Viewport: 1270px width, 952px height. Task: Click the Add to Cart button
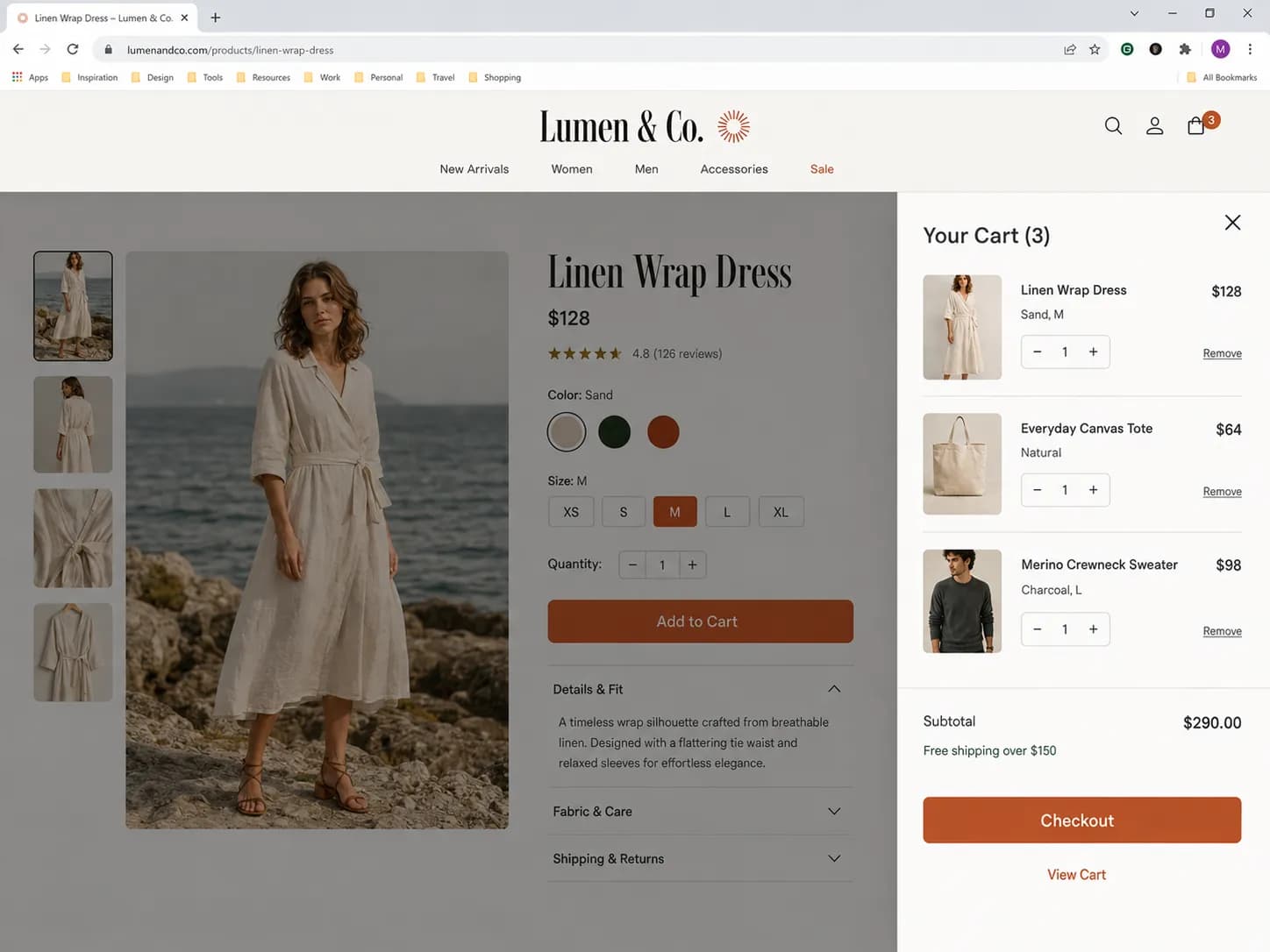[x=700, y=622]
